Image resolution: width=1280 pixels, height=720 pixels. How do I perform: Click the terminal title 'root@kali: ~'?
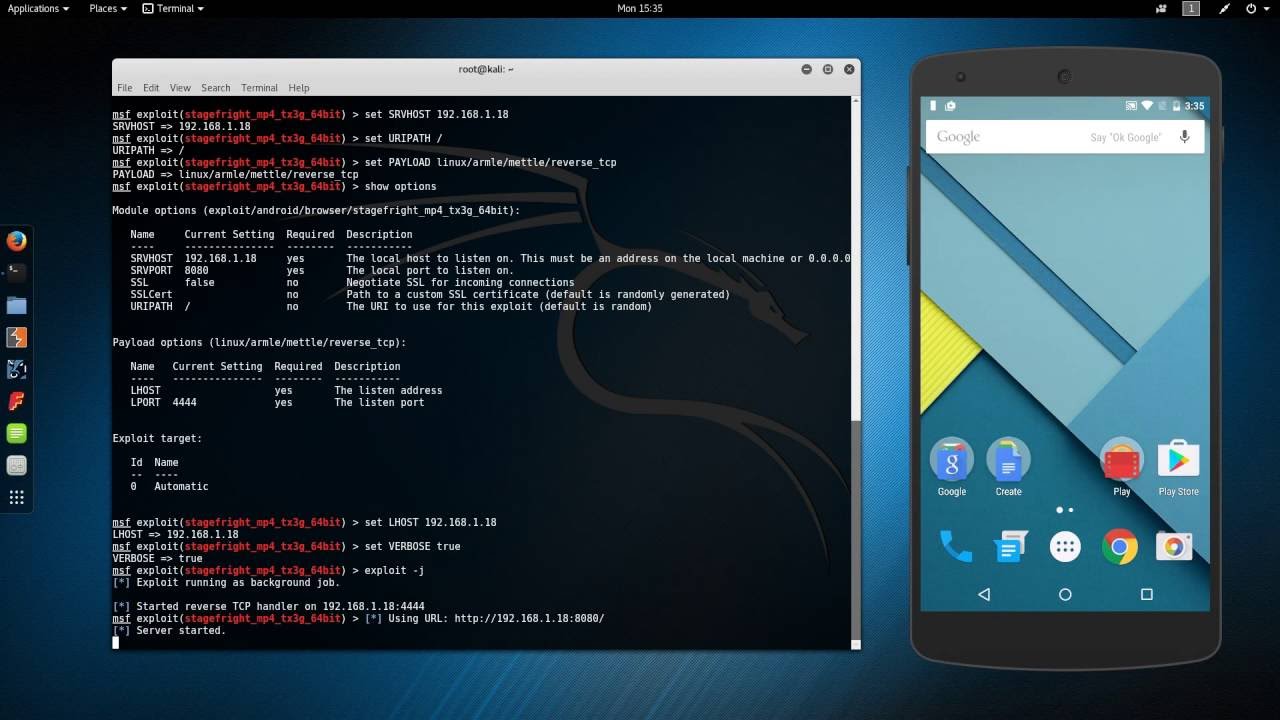(486, 69)
